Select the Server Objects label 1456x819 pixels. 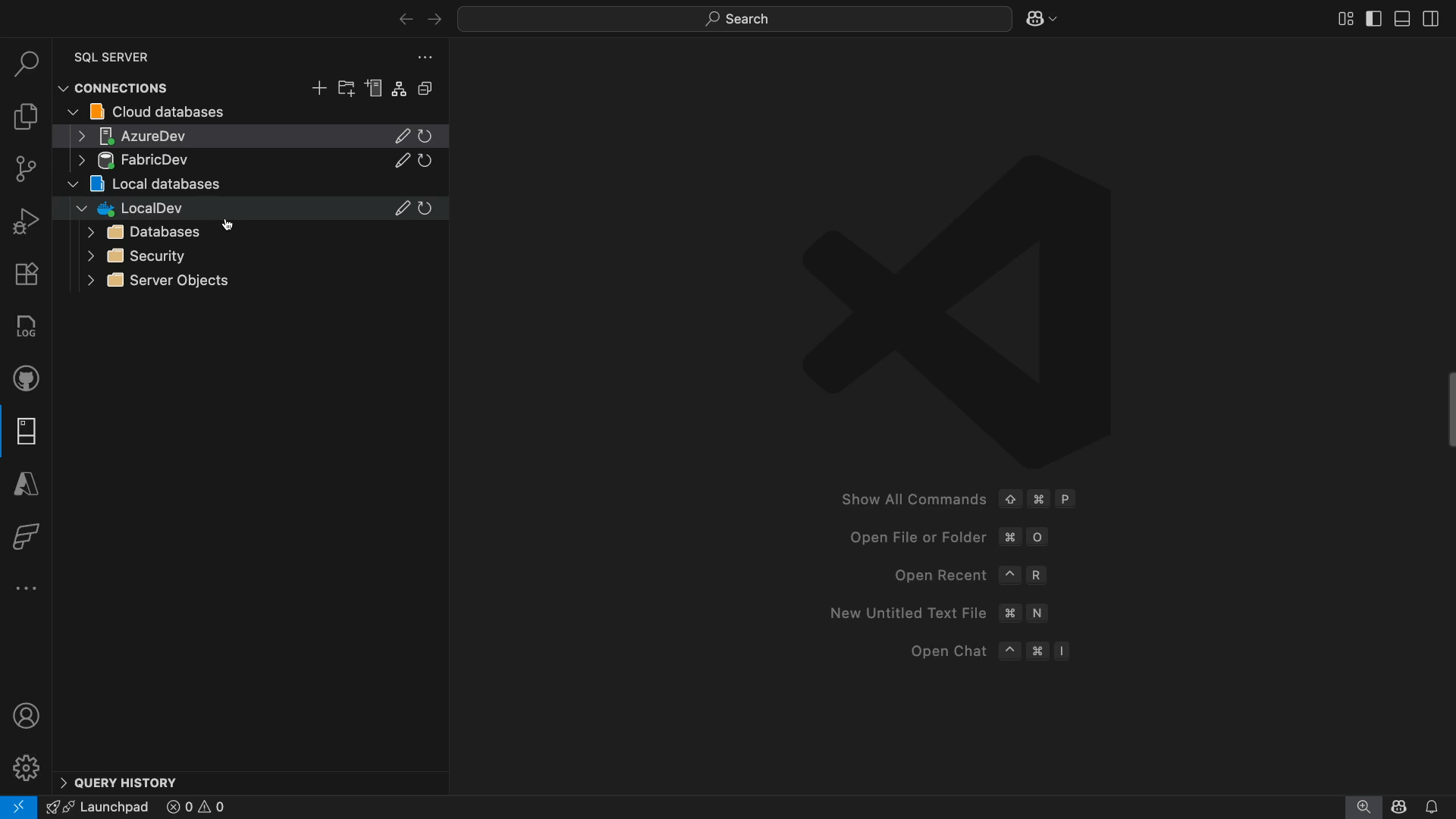click(x=179, y=281)
